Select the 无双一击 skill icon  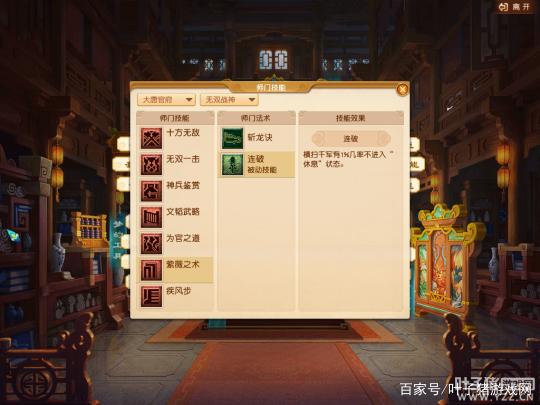coord(151,165)
